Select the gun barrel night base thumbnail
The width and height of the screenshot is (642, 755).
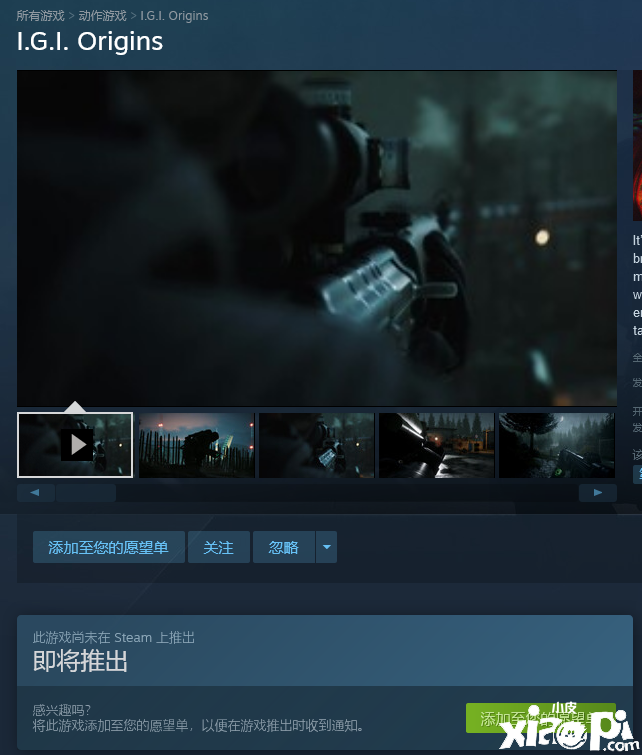tap(436, 445)
